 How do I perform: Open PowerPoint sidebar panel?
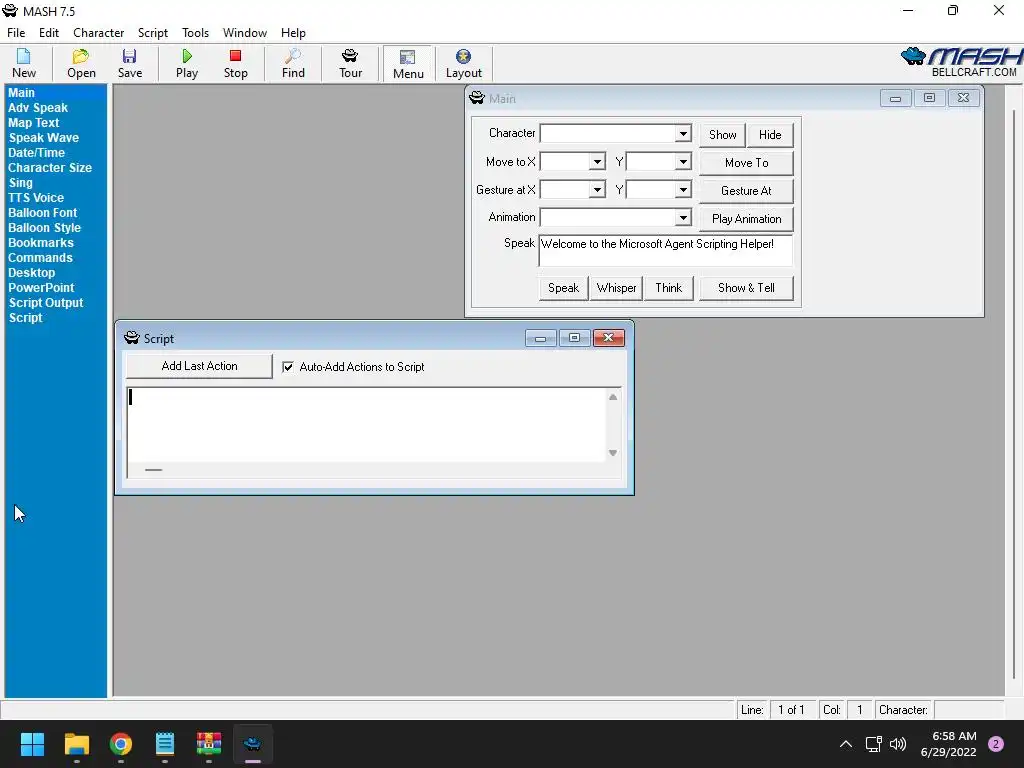41,288
